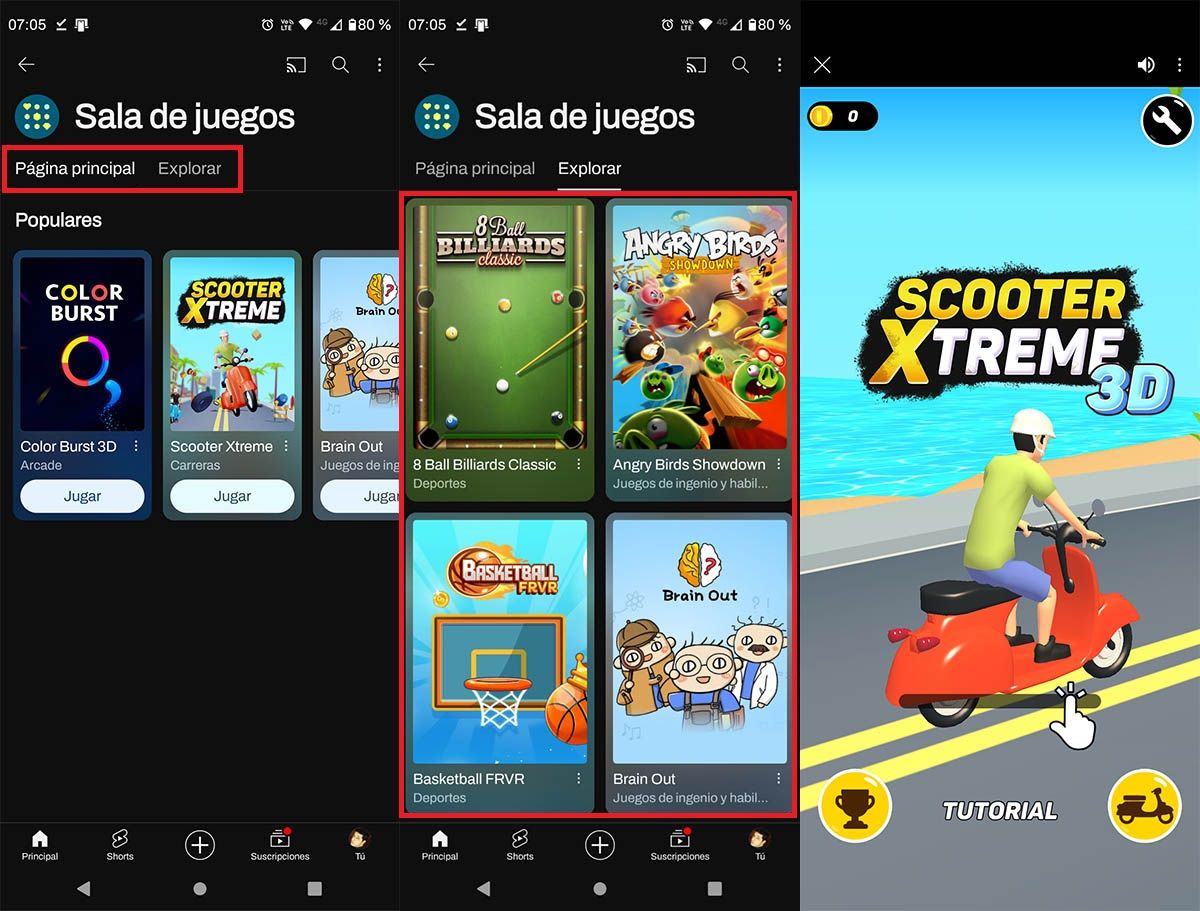Open three-dot overflow menu in left screen header

pyautogui.click(x=379, y=65)
